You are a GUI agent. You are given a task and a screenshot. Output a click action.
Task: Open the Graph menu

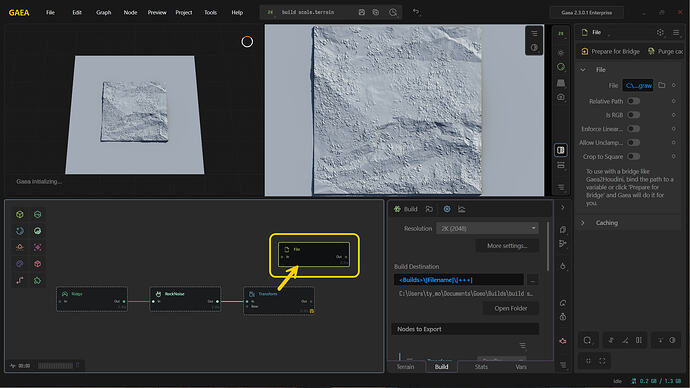tap(103, 12)
